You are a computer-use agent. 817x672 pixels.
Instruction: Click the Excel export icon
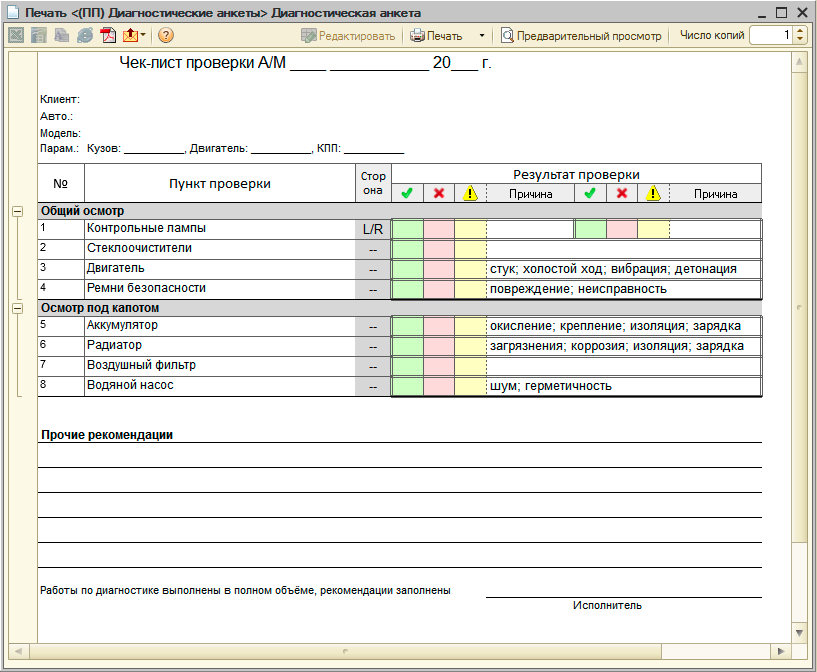pyautogui.click(x=16, y=35)
